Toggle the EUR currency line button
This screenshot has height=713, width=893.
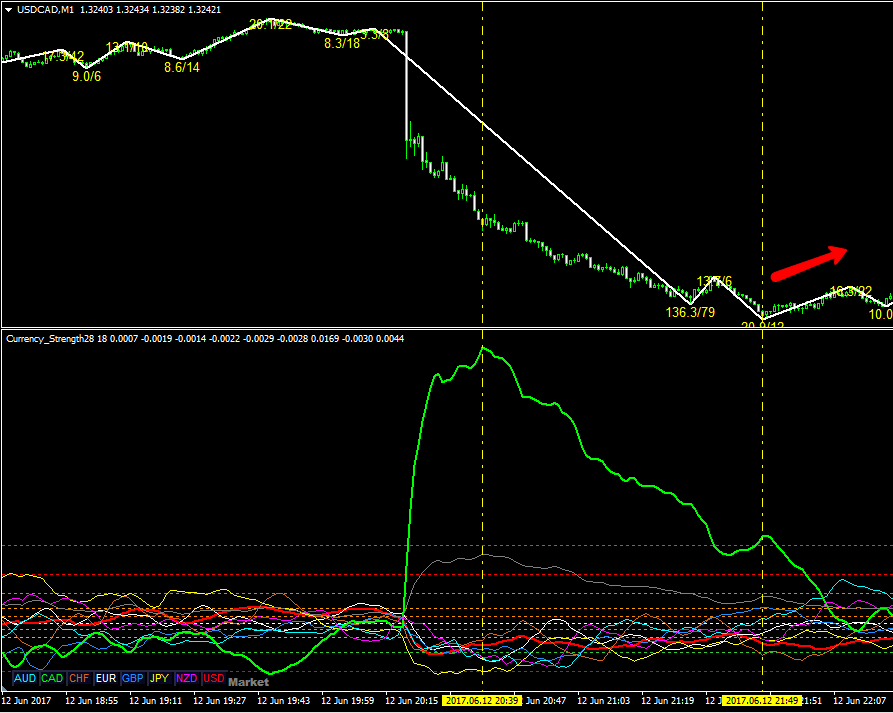tap(106, 679)
